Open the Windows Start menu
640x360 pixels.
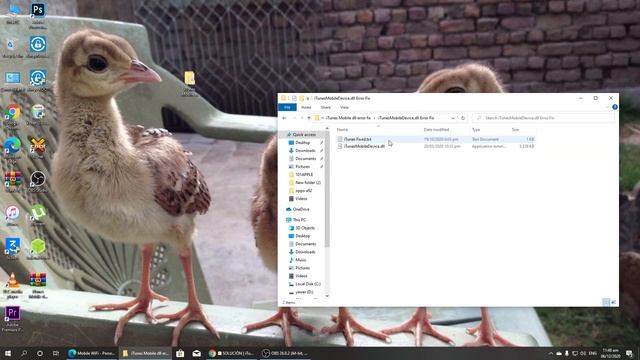coord(8,353)
